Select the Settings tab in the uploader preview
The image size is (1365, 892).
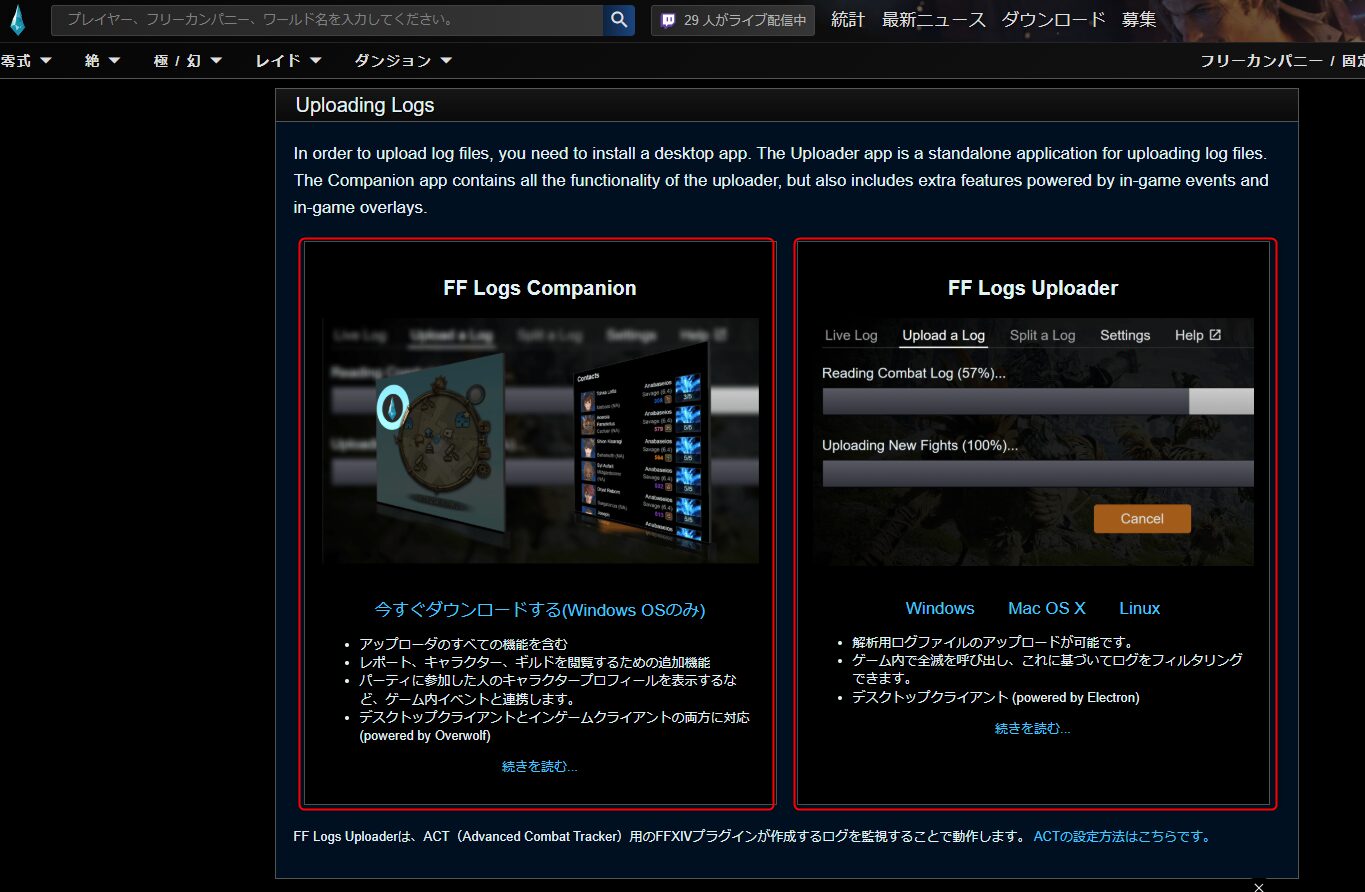[1124, 335]
